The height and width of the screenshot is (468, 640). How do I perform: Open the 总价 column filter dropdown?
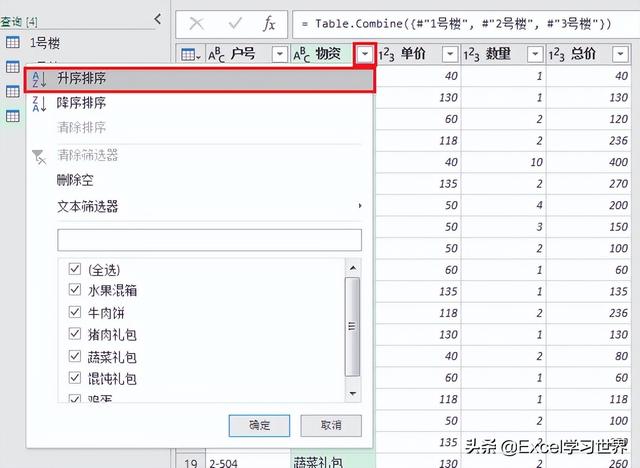(x=620, y=54)
